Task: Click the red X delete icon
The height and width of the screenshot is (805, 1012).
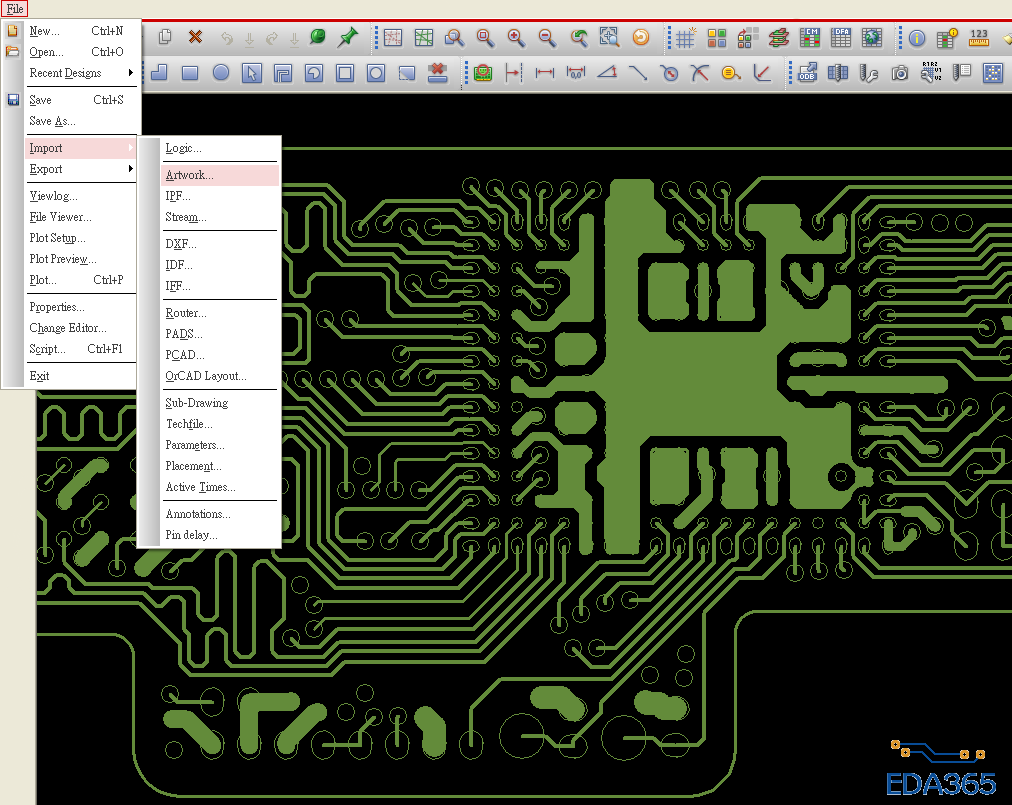Action: tap(195, 38)
